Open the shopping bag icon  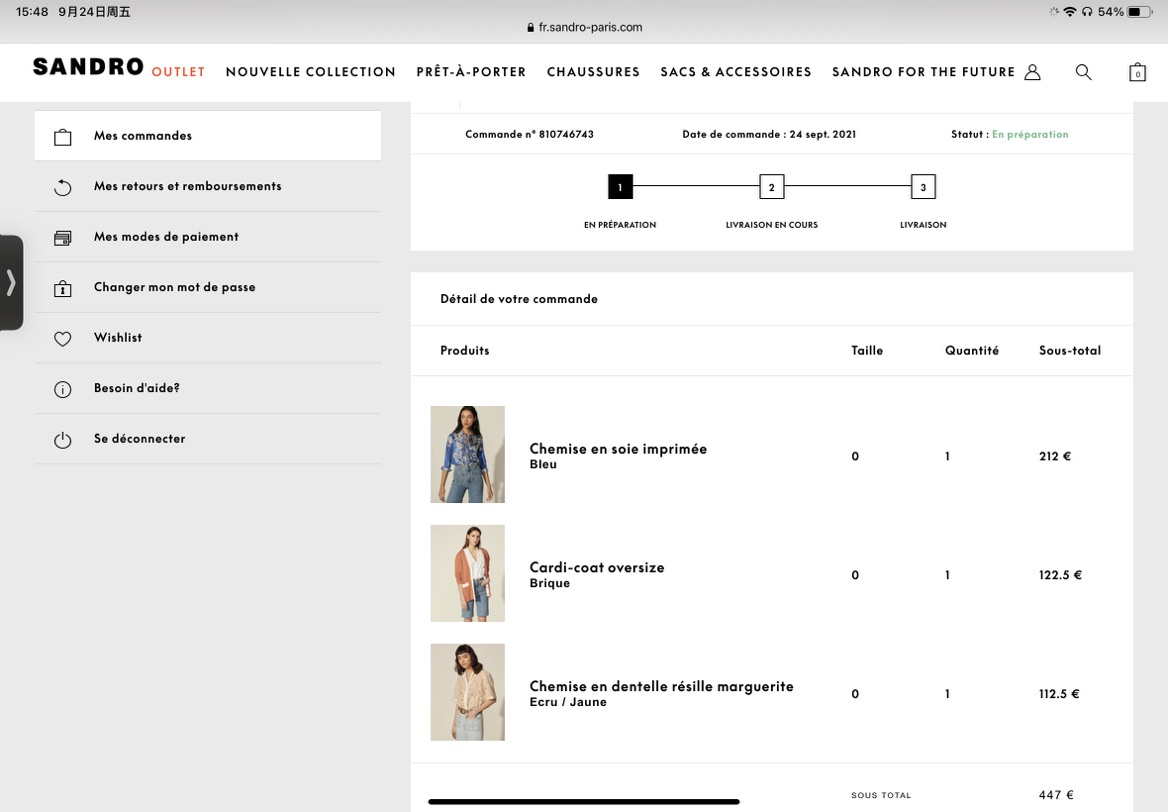click(1137, 72)
